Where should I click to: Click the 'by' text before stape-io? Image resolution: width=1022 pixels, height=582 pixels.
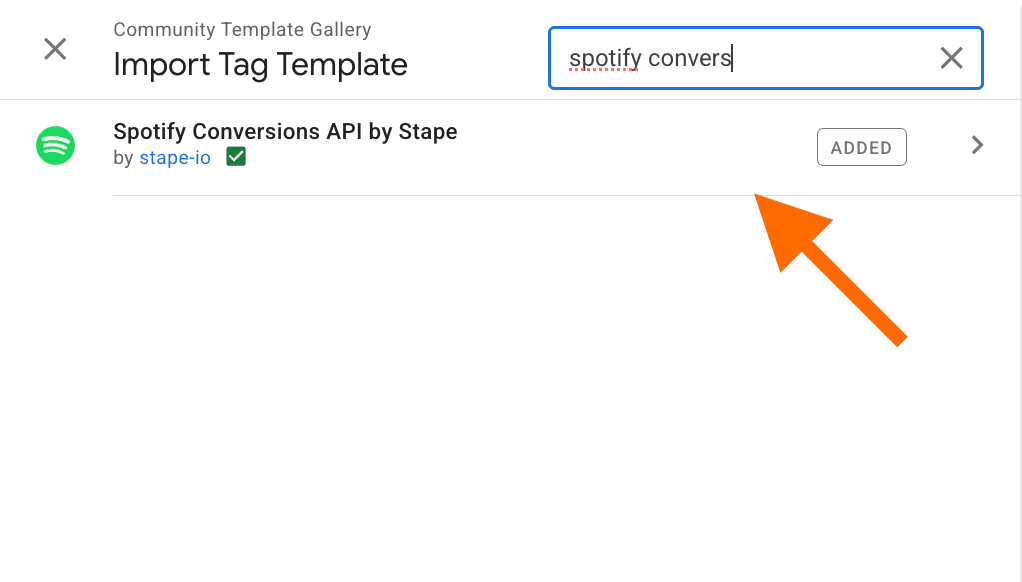coord(123,158)
